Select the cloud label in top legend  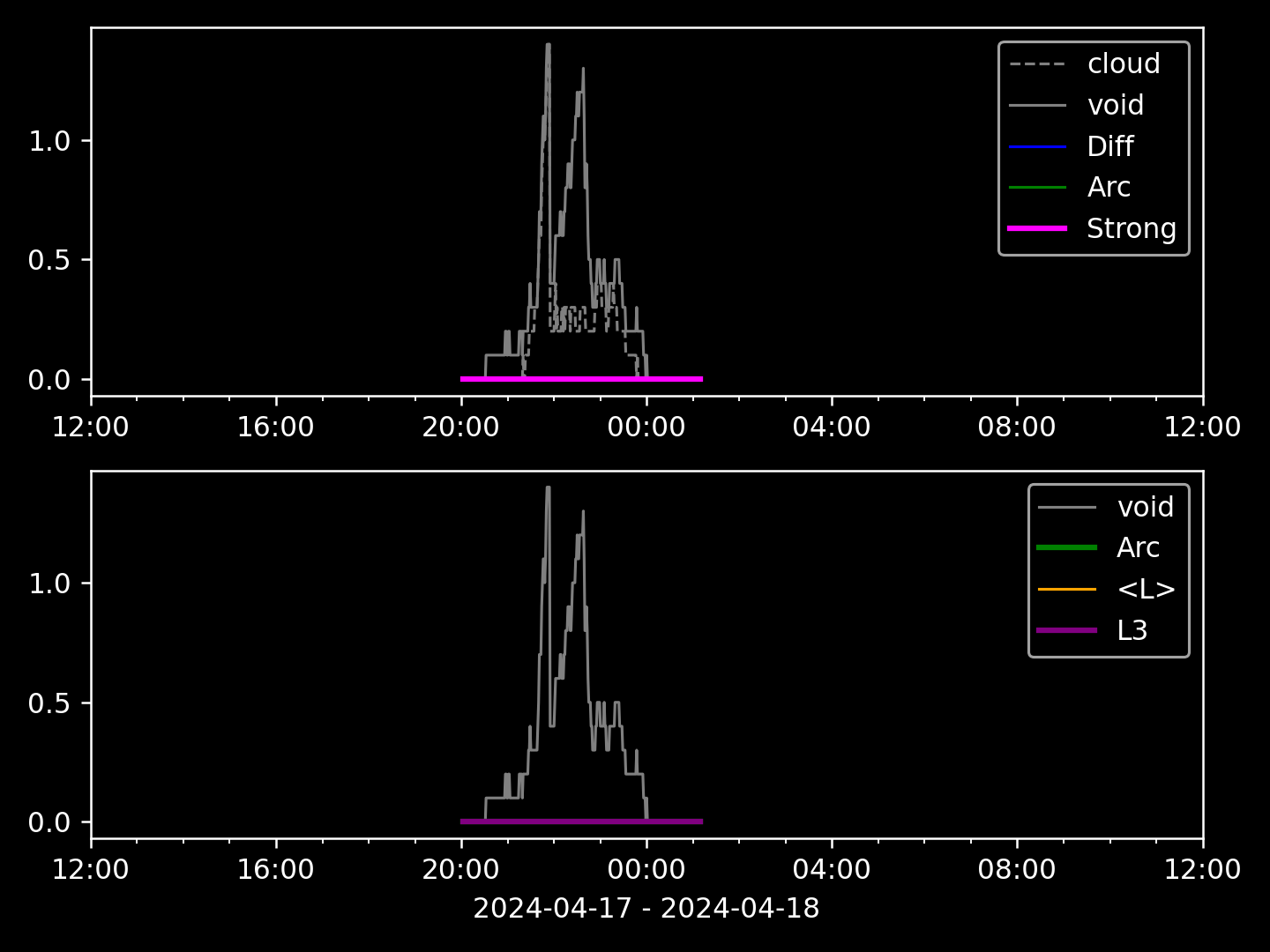1124,64
